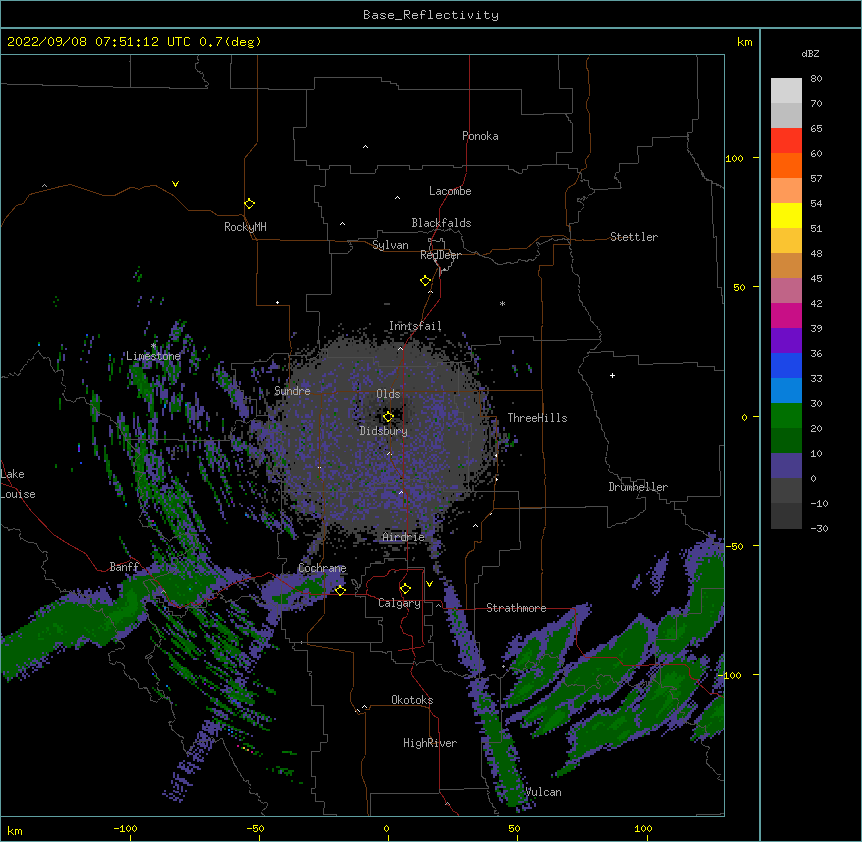The image size is (862, 842).
Task: Click the Lacombe label
Action: pos(450,191)
